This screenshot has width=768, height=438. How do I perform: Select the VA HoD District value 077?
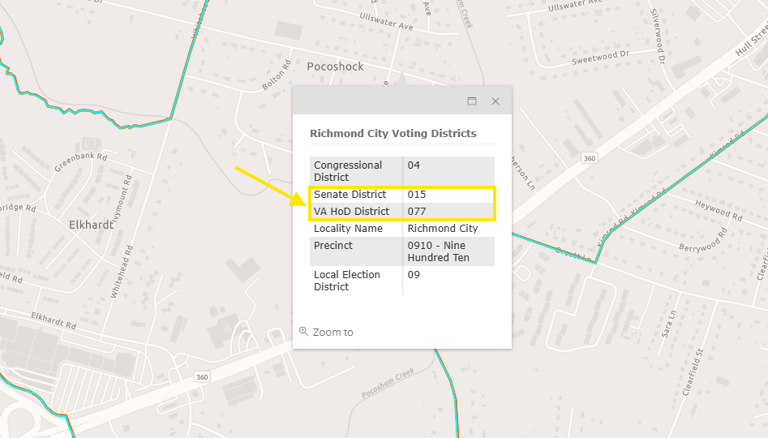coord(417,211)
